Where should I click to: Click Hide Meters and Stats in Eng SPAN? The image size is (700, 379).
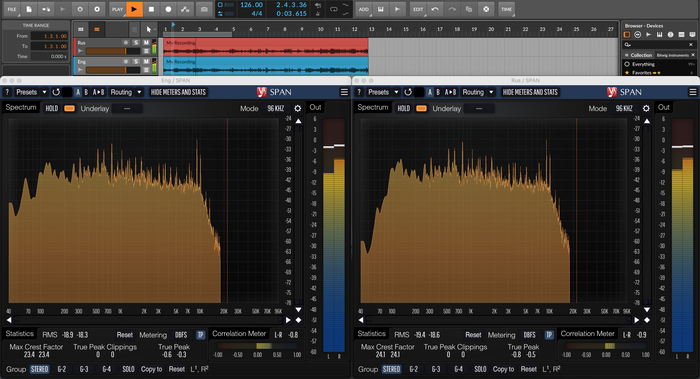178,92
